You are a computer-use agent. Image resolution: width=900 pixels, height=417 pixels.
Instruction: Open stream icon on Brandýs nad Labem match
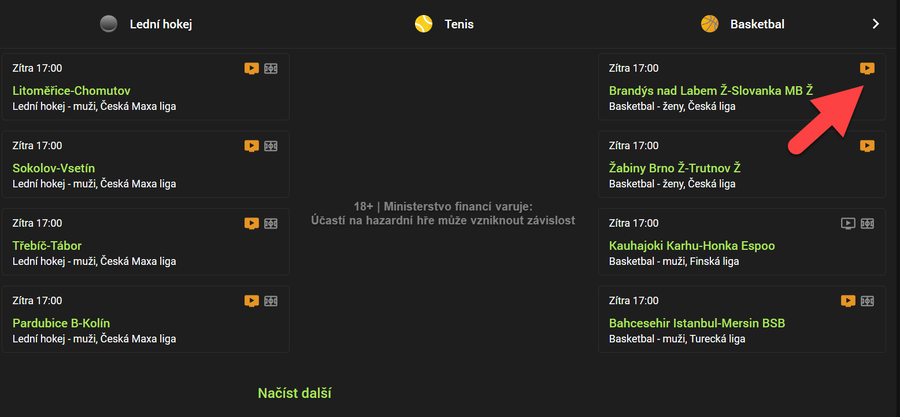click(867, 68)
